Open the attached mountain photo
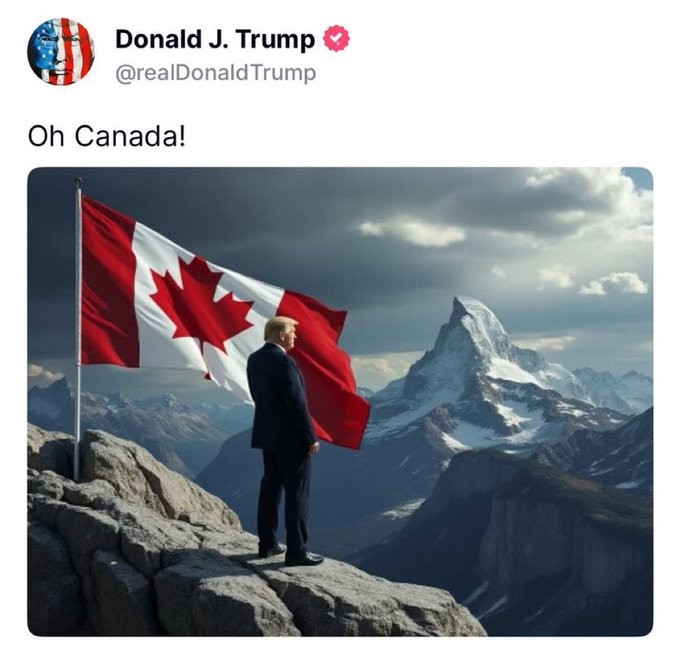This screenshot has width=680, height=669. click(x=340, y=401)
